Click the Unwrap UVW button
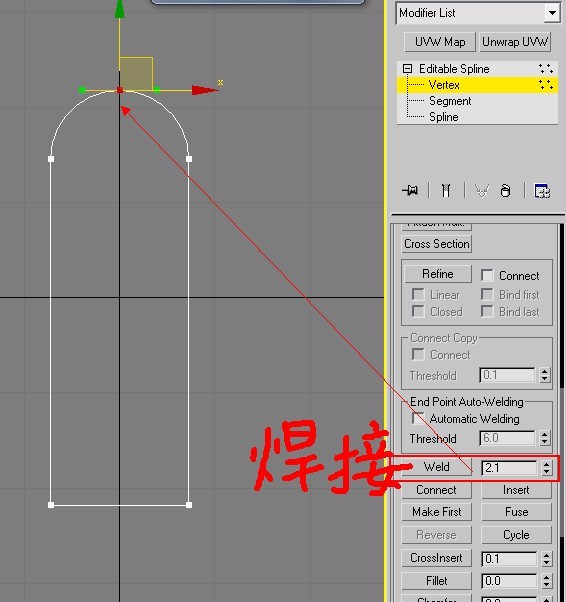 [515, 42]
